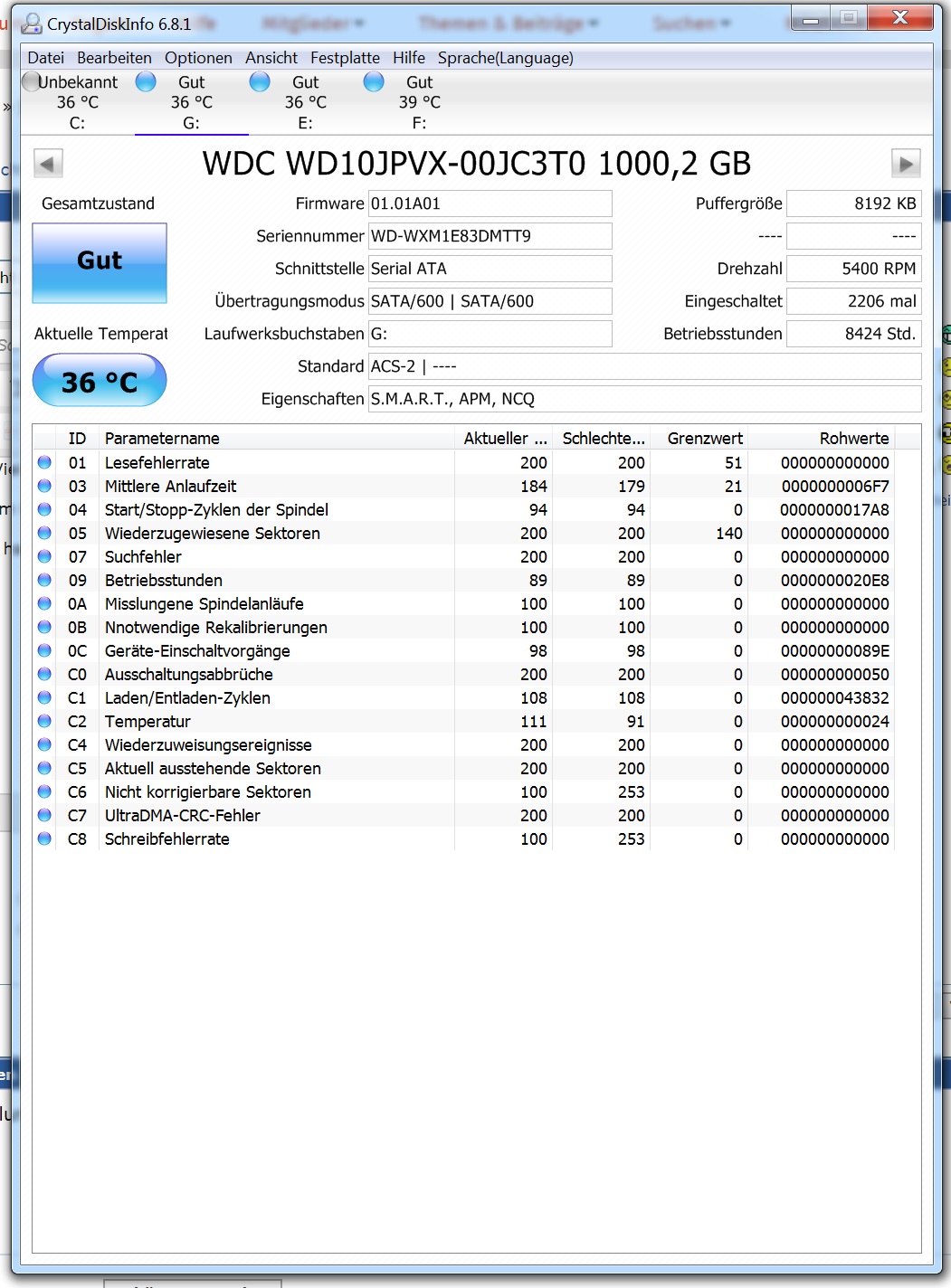Click the Aktueller column header
Screen dimensions: 951x1288
coord(503,438)
